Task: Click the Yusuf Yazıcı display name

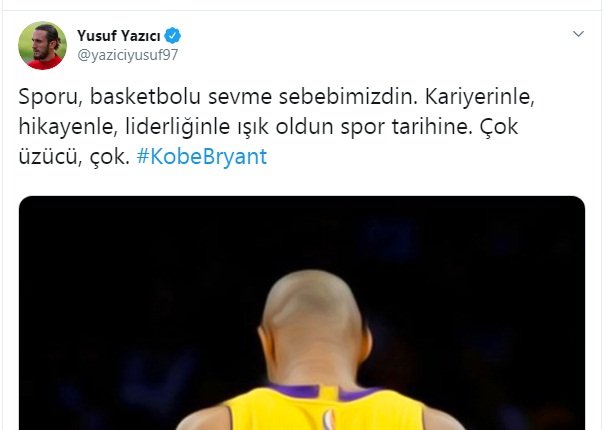Action: tap(119, 36)
